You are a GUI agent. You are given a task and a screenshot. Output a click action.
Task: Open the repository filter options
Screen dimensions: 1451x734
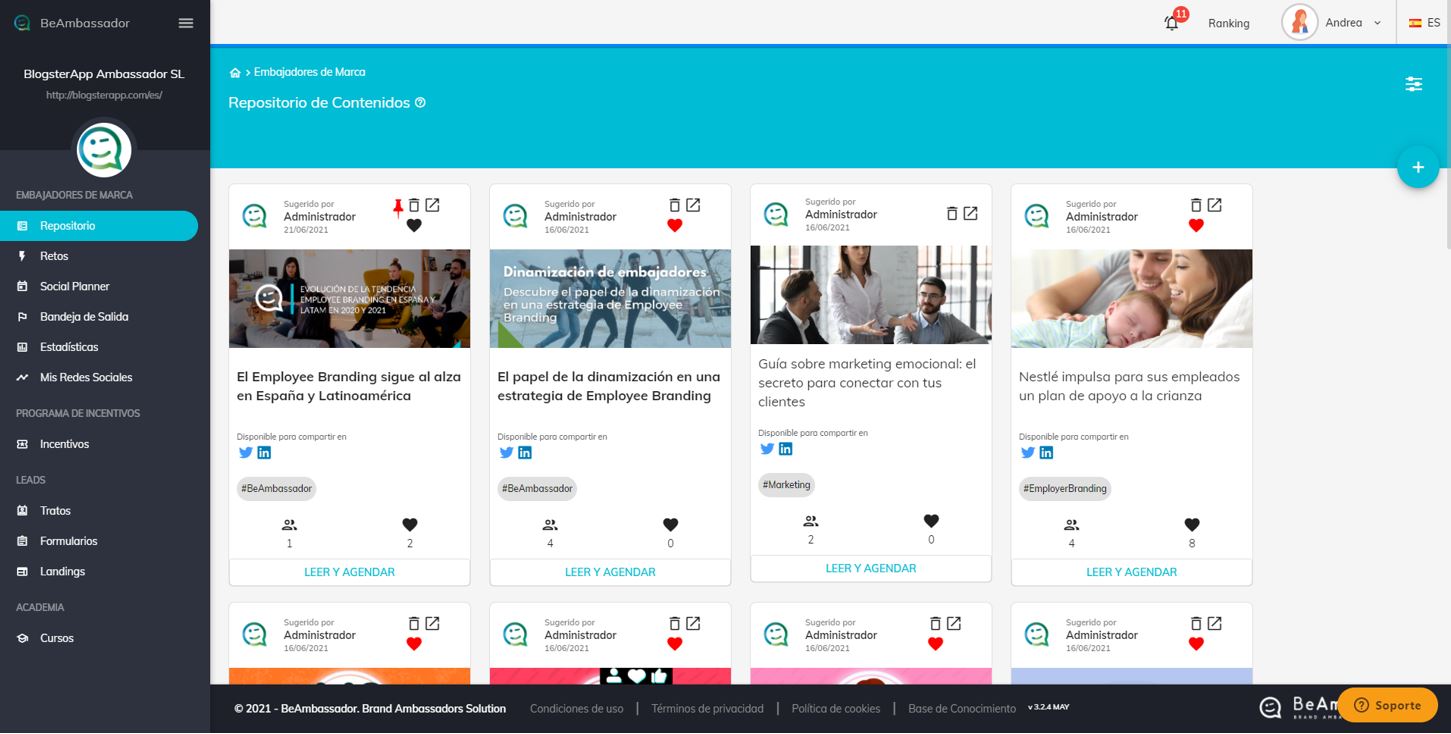tap(1413, 84)
